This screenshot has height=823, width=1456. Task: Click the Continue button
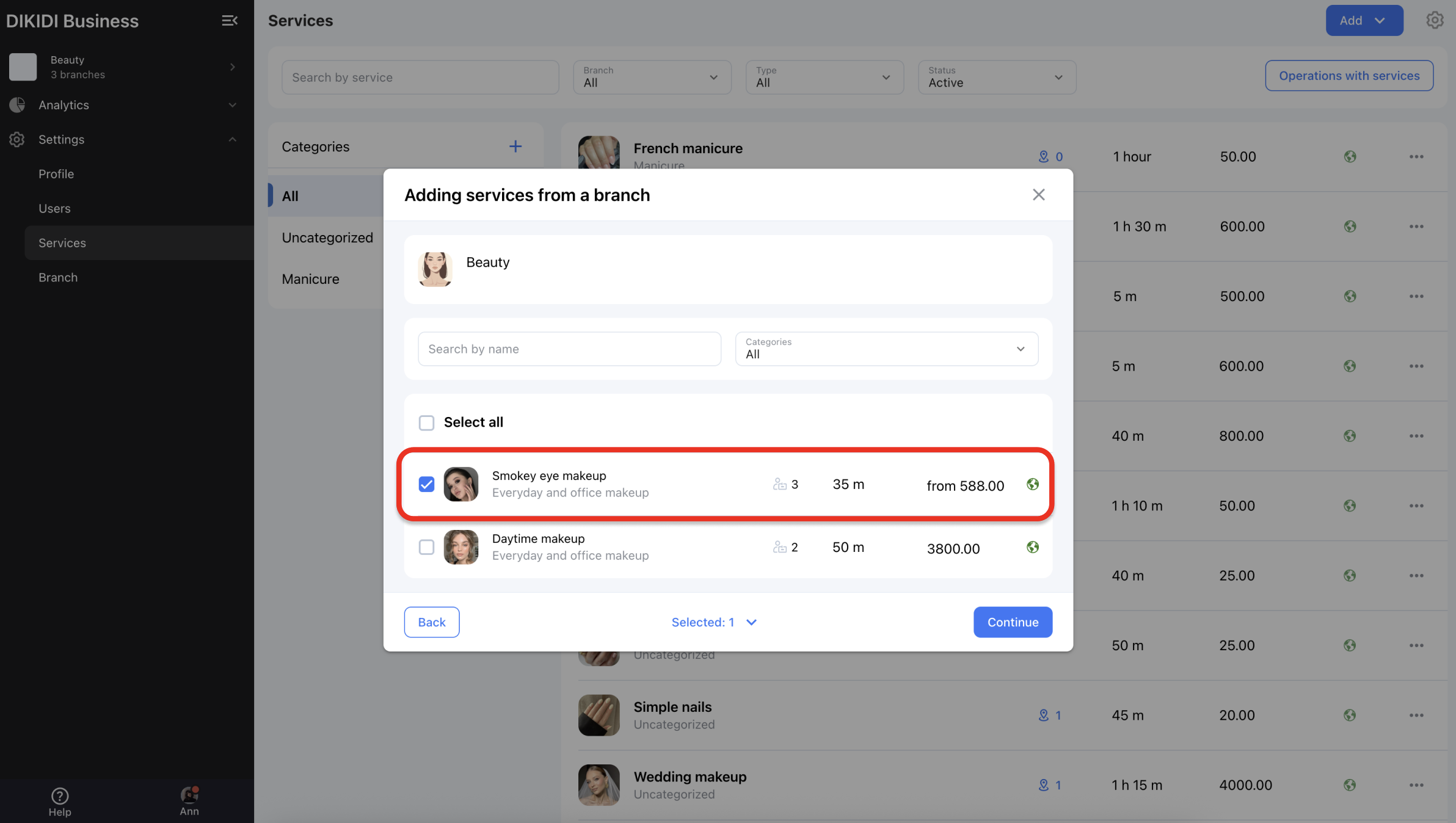(1012, 622)
